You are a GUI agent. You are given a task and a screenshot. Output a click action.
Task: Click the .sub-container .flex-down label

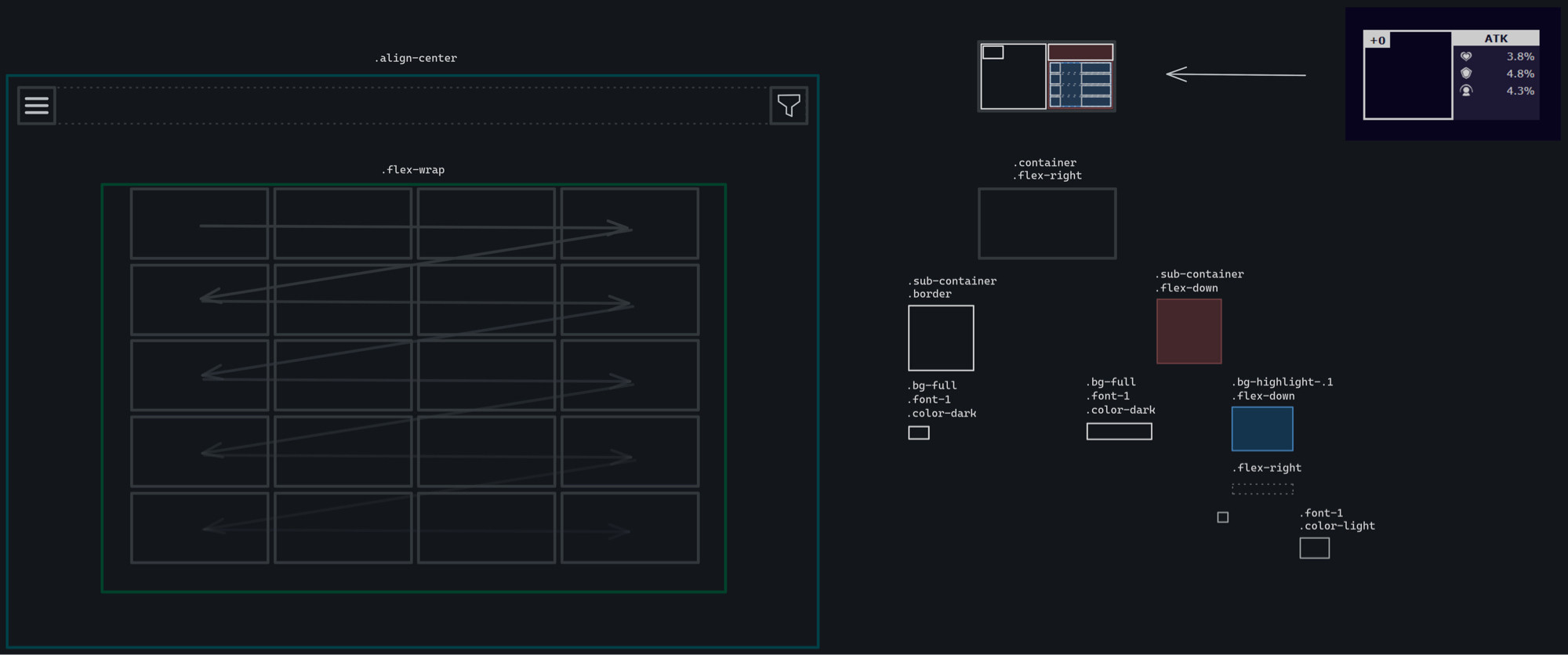tap(1199, 281)
